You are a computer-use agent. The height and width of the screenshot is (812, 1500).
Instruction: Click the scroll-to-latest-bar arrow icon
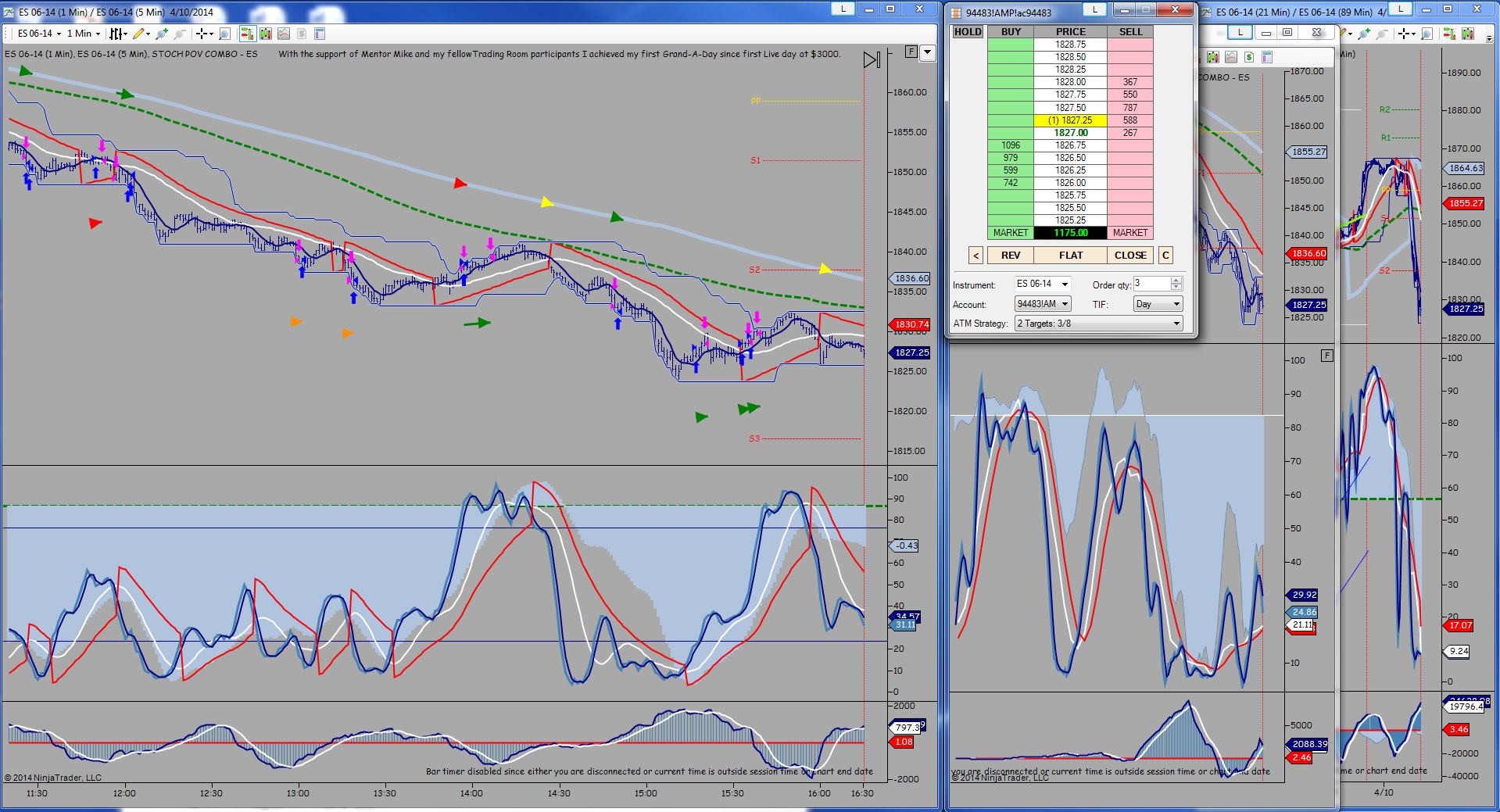coord(872,60)
